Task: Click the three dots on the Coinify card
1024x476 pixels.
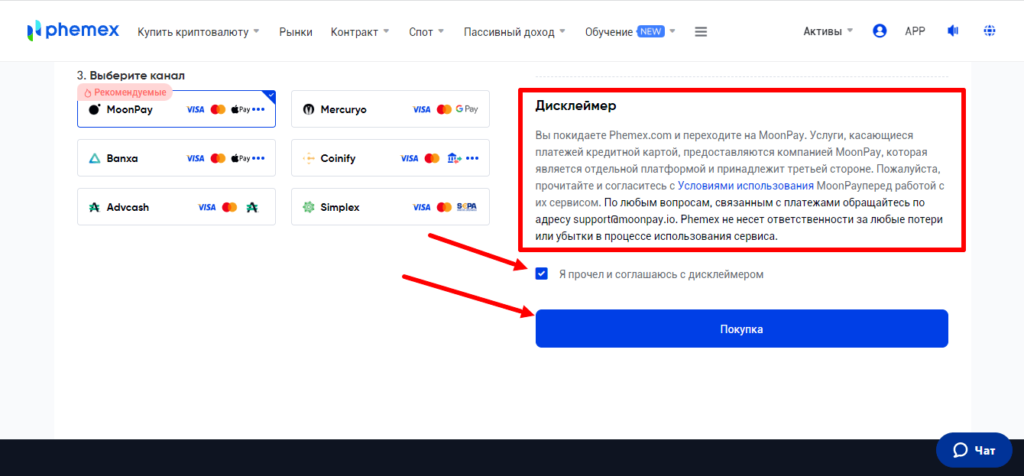Action: [x=472, y=158]
